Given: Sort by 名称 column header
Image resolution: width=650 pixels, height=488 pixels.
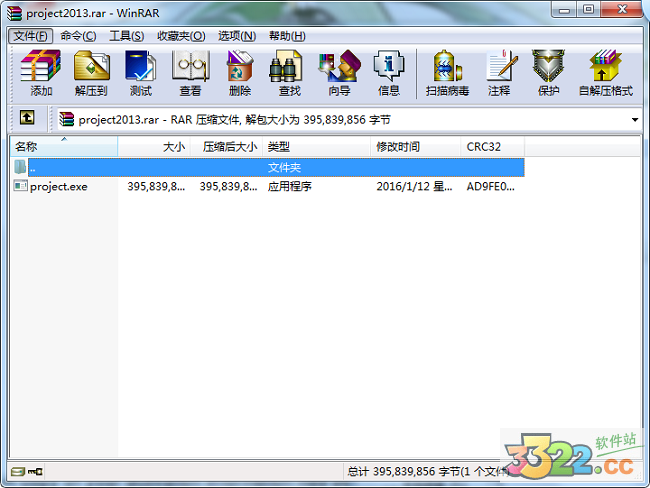Looking at the screenshot, I should tap(64, 147).
